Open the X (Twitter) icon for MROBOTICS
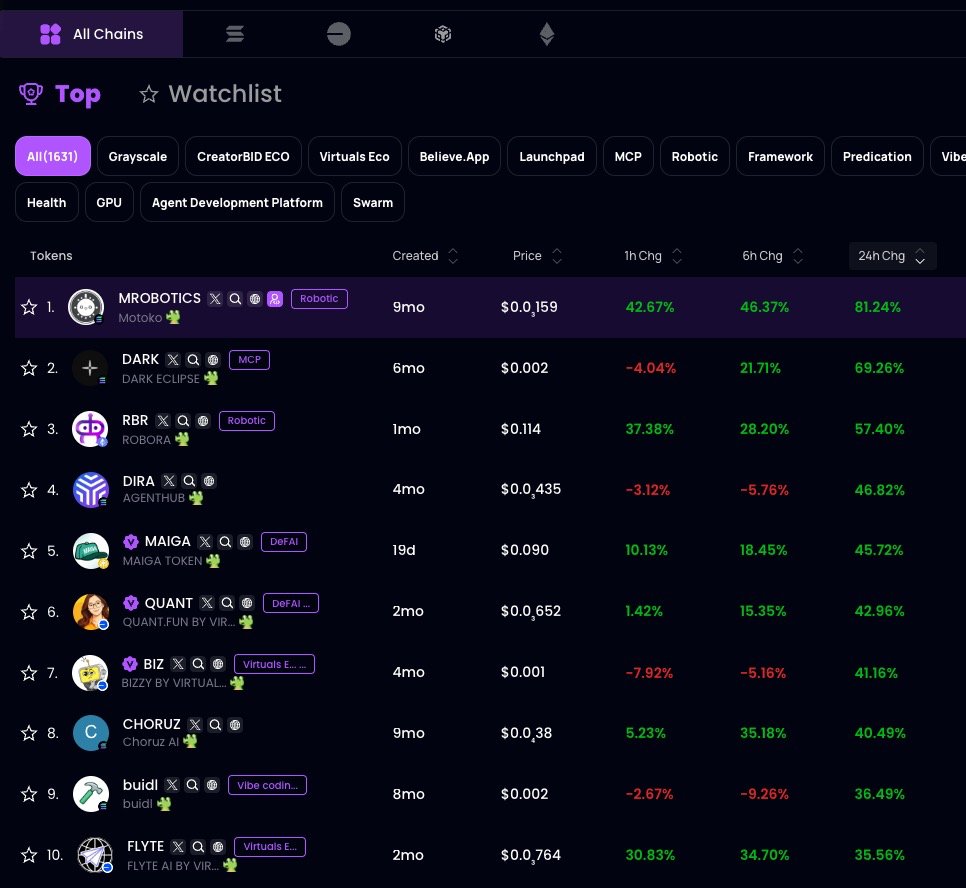This screenshot has width=966, height=888. pyautogui.click(x=214, y=298)
